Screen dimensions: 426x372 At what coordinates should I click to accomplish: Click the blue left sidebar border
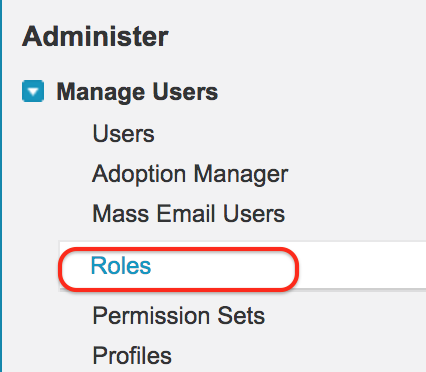click(x=1, y=186)
